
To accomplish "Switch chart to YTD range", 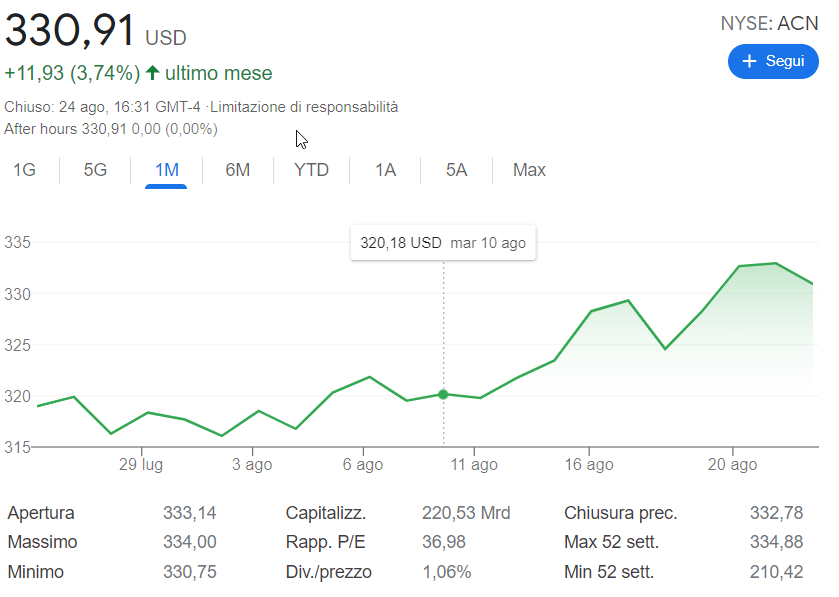I will (311, 170).
